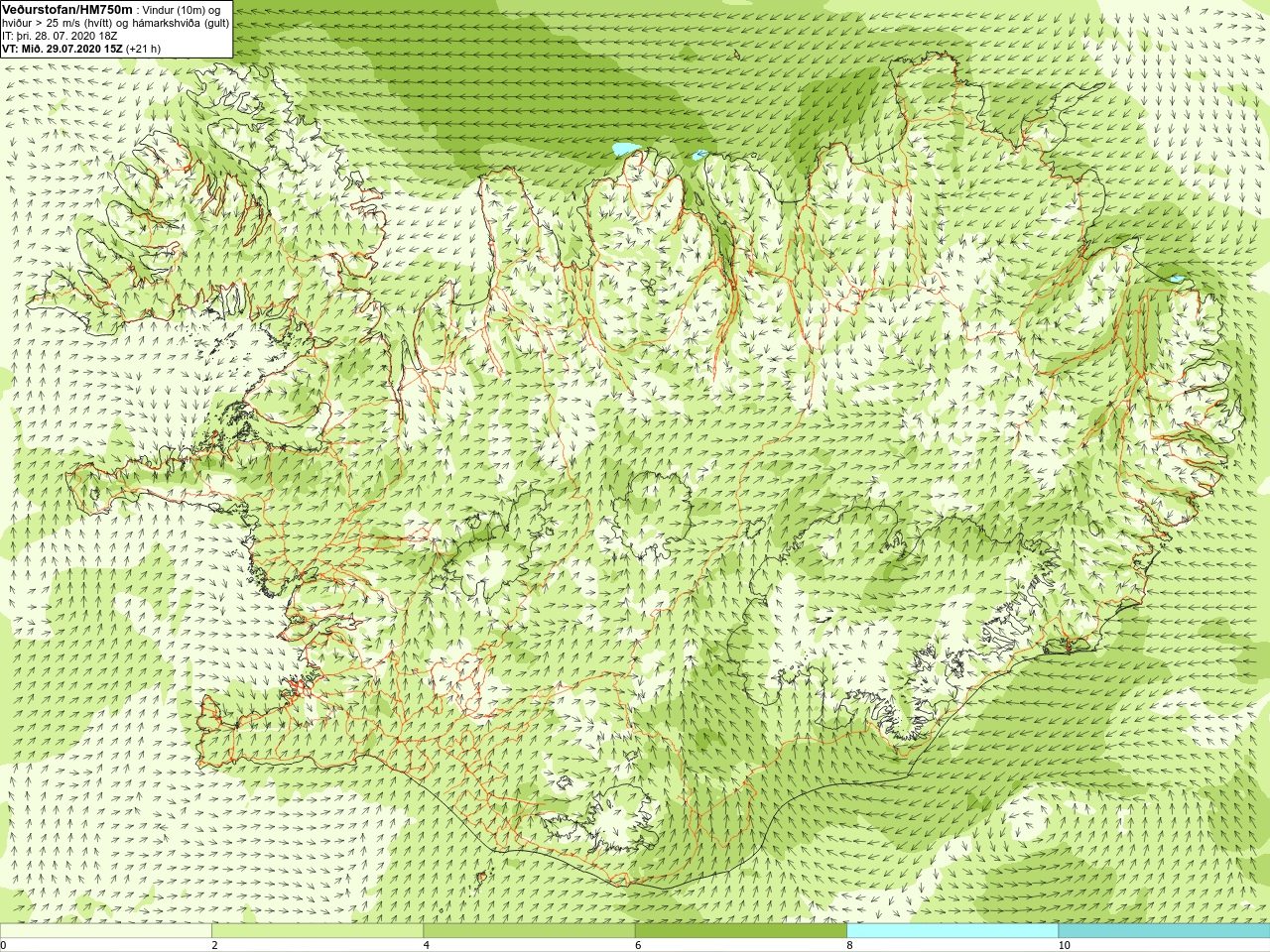Click the 8–10 light cyan legend segment
The width and height of the screenshot is (1270, 952).
(x=952, y=931)
